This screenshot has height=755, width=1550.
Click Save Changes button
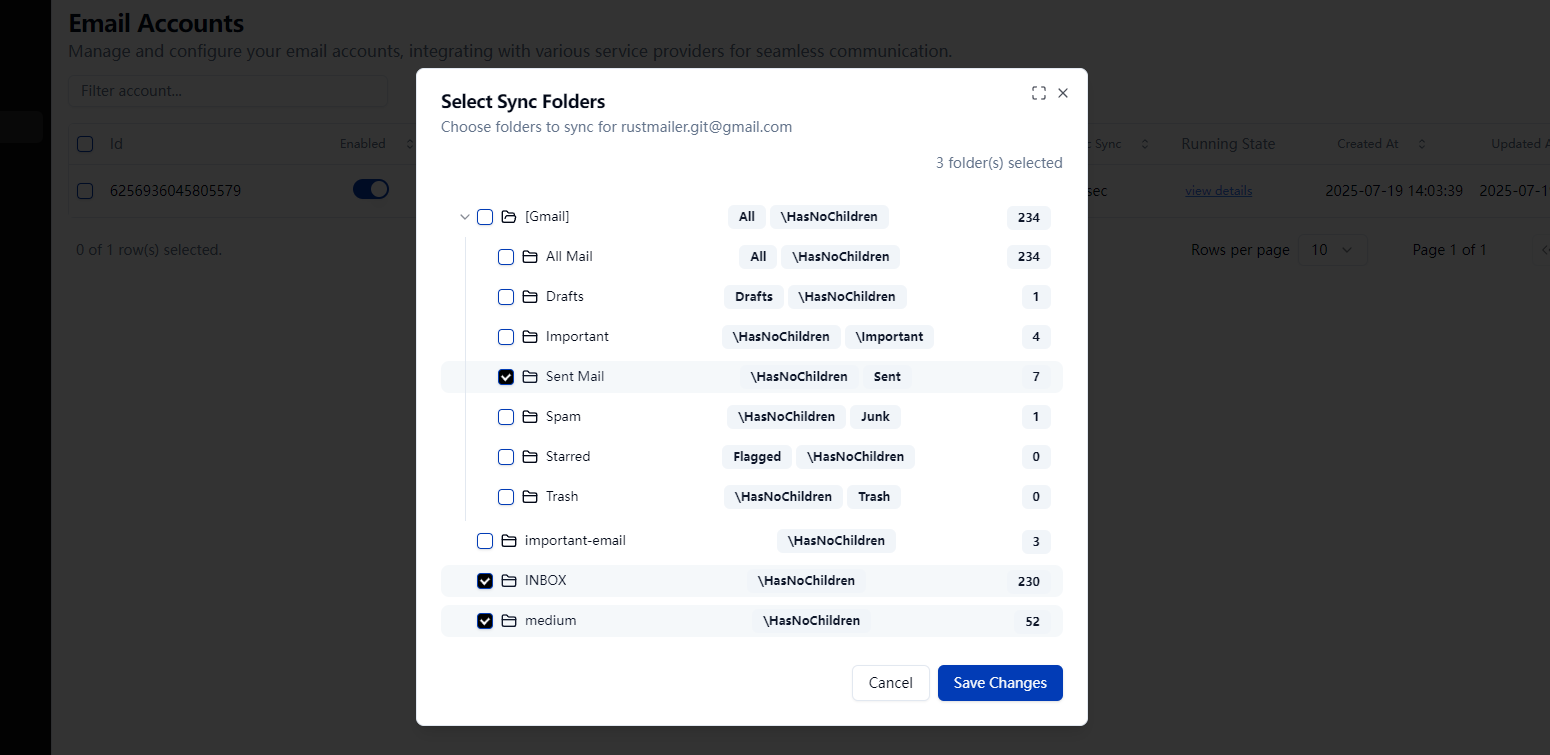[1000, 683]
